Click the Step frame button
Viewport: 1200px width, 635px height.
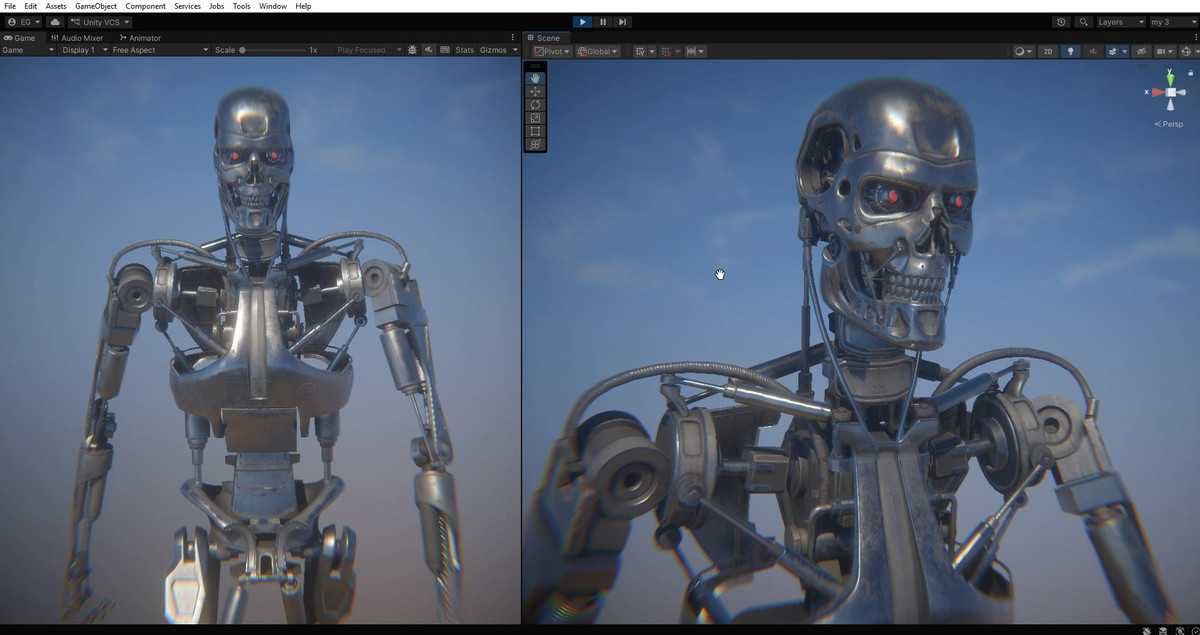click(x=623, y=22)
